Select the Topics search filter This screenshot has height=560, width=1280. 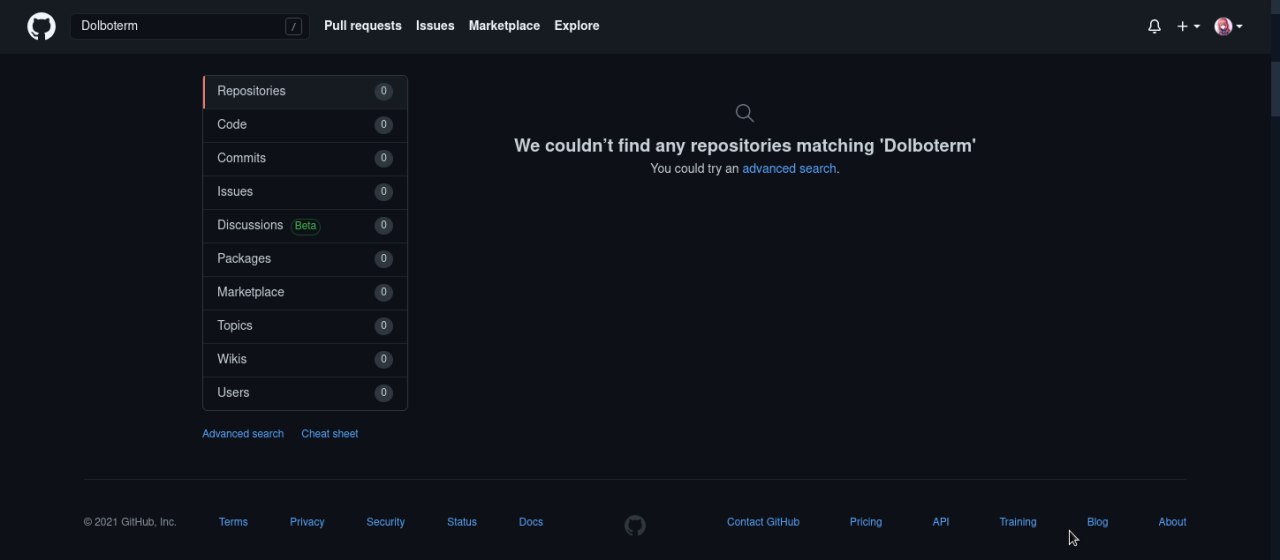[305, 326]
